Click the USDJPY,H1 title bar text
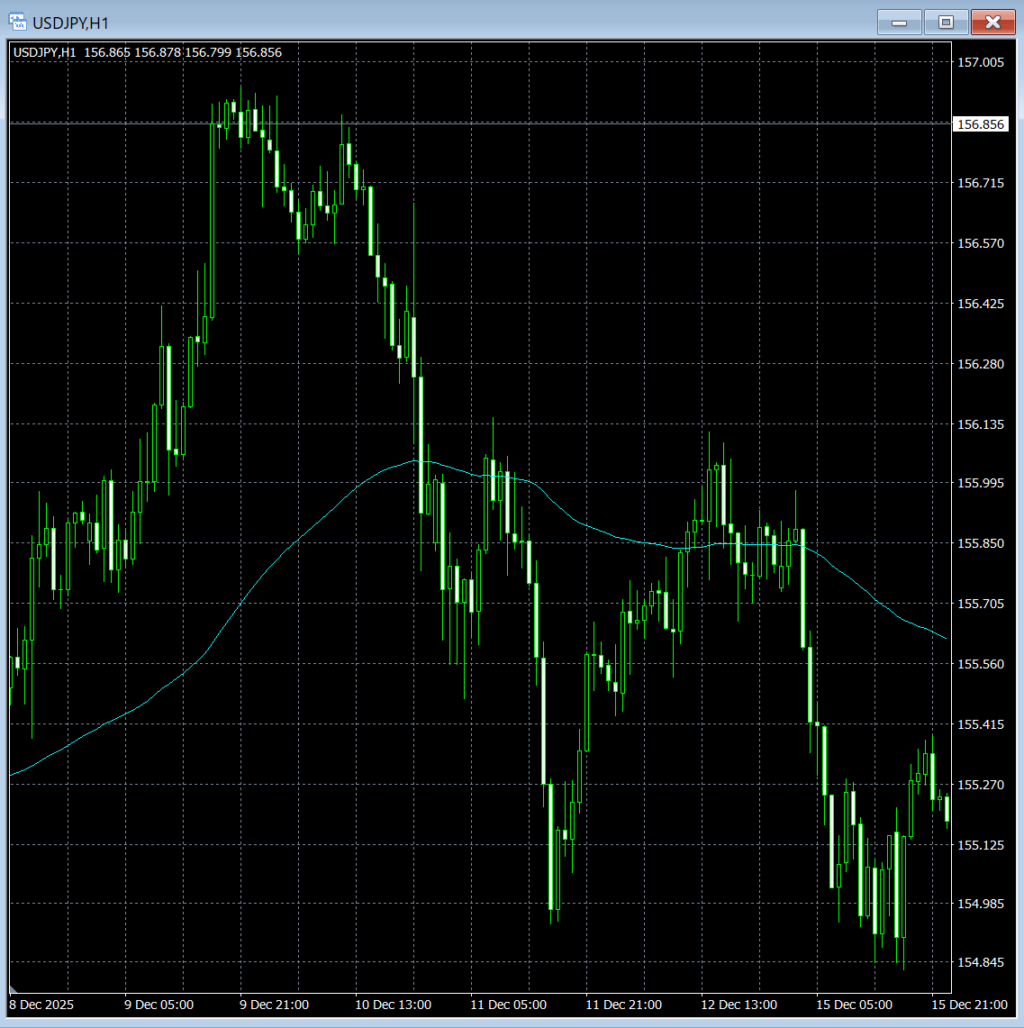This screenshot has height=1028, width=1024. (x=70, y=22)
